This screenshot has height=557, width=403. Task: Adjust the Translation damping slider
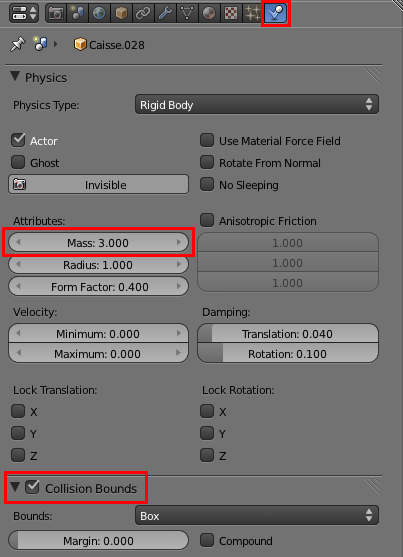tap(288, 334)
